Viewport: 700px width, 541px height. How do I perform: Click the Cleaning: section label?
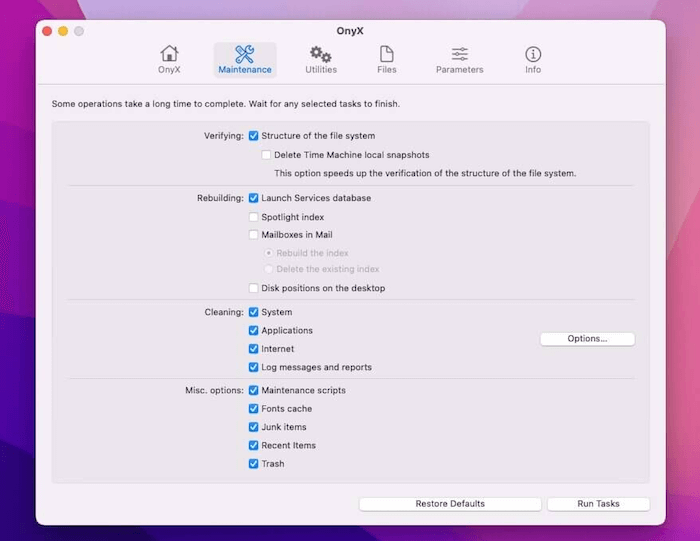click(x=224, y=312)
